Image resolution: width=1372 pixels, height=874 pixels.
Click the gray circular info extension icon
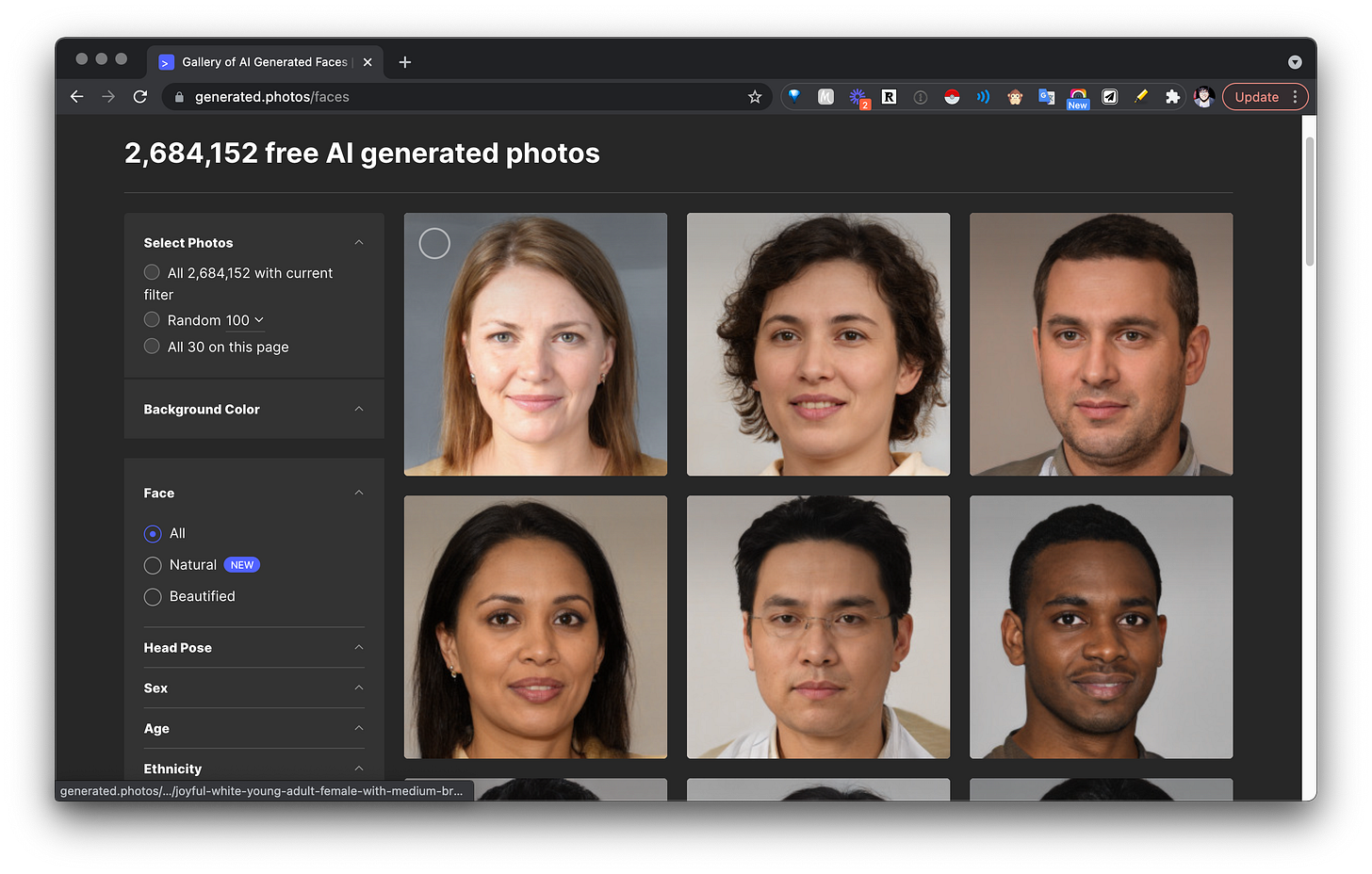click(x=921, y=97)
